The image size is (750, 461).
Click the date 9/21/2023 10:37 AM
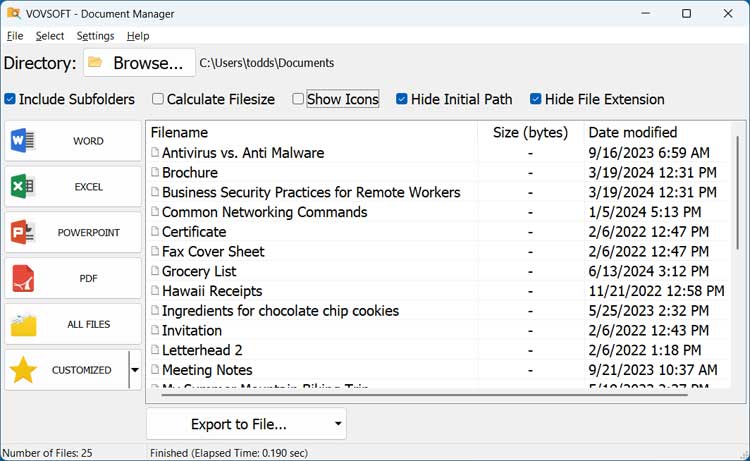pos(653,370)
